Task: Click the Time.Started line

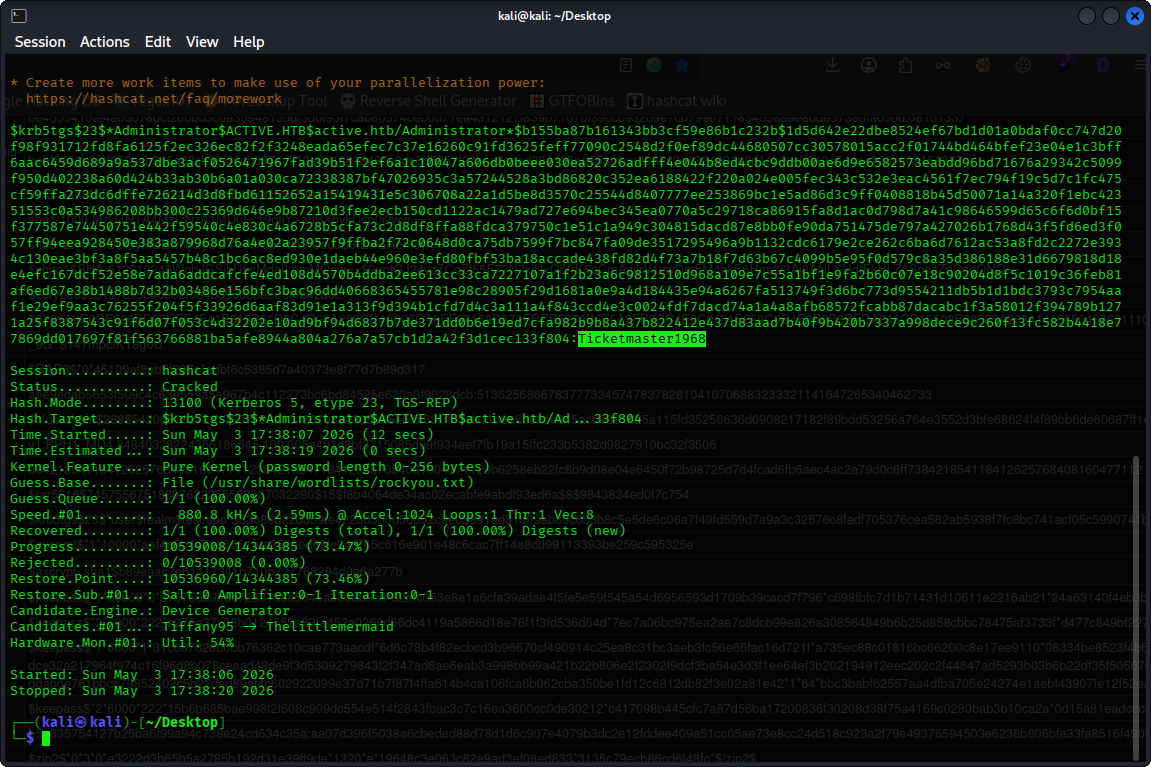Action: (222, 435)
